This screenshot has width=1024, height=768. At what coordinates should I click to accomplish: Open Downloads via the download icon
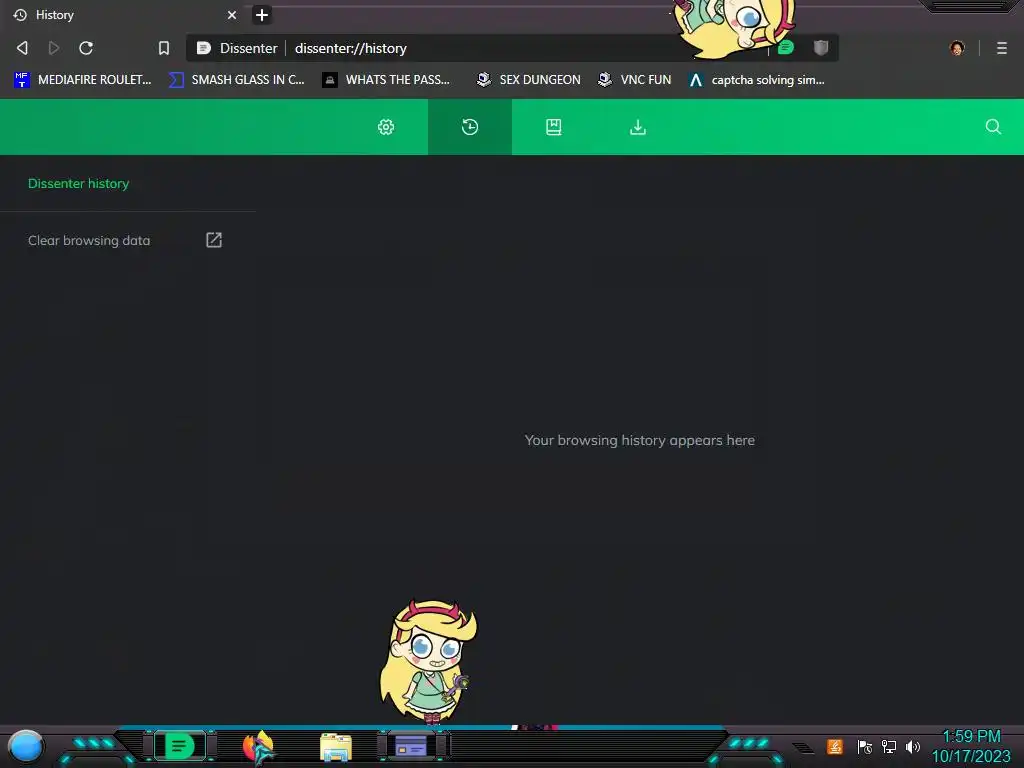click(x=638, y=127)
